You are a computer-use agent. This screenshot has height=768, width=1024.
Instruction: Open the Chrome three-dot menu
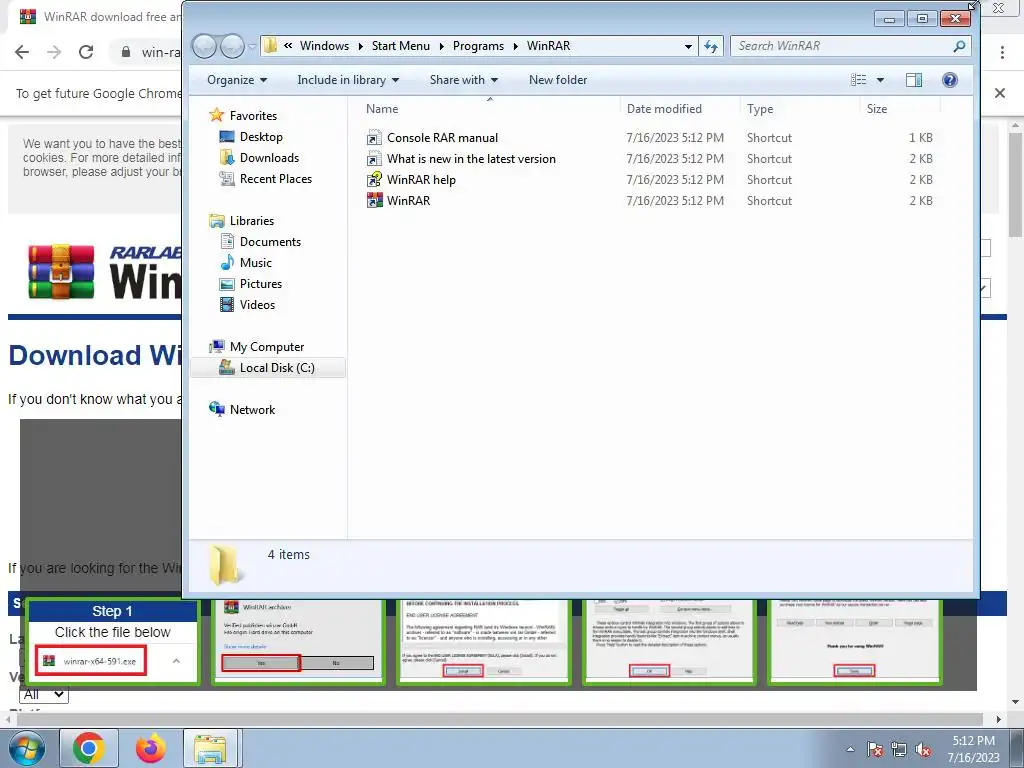1002,53
